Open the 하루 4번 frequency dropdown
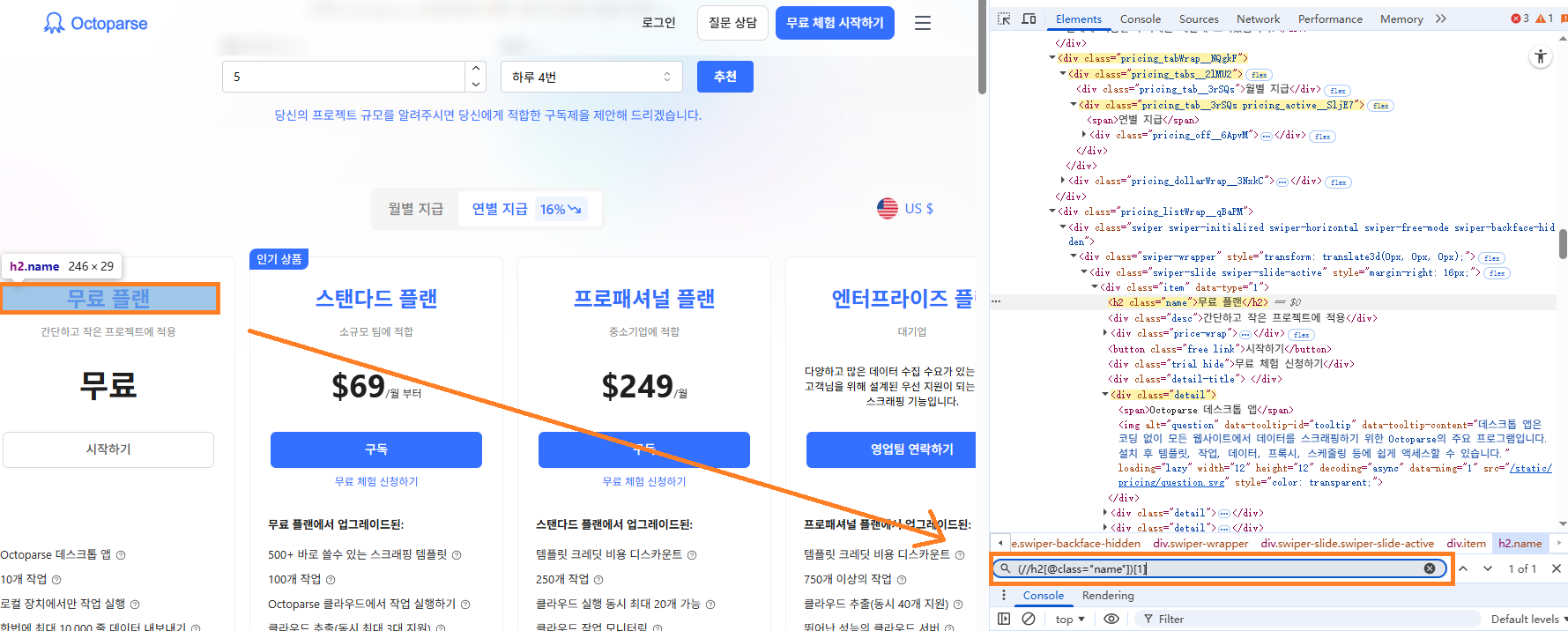Viewport: 1568px width, 631px height. tap(591, 77)
